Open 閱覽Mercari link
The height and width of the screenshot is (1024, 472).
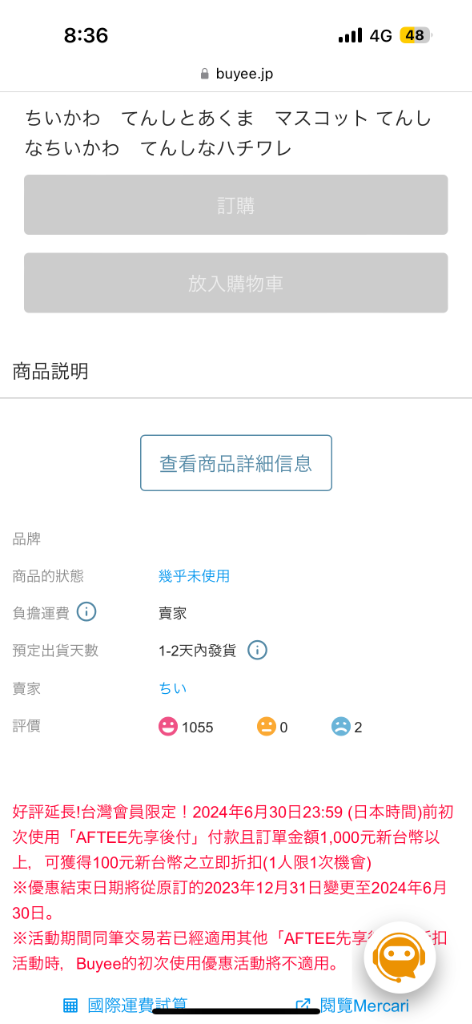click(364, 1004)
